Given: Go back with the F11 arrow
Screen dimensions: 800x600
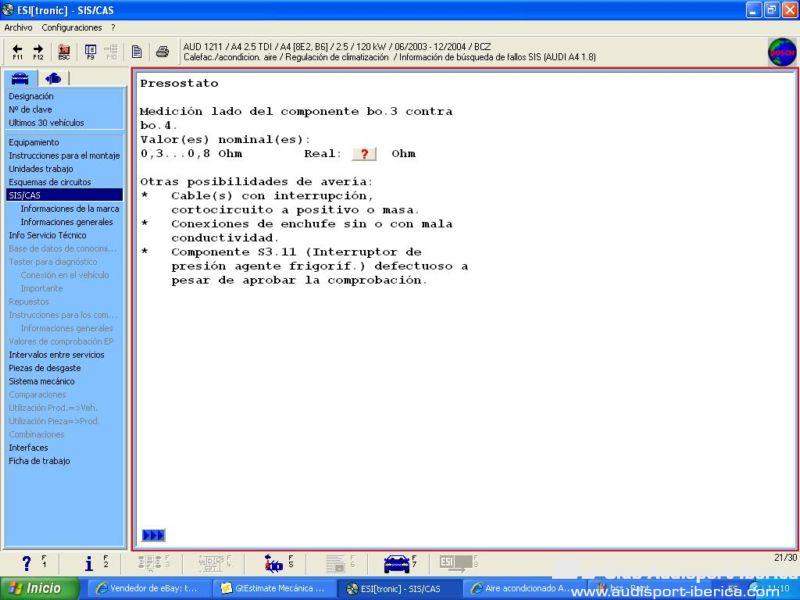Looking at the screenshot, I should click(17, 52).
